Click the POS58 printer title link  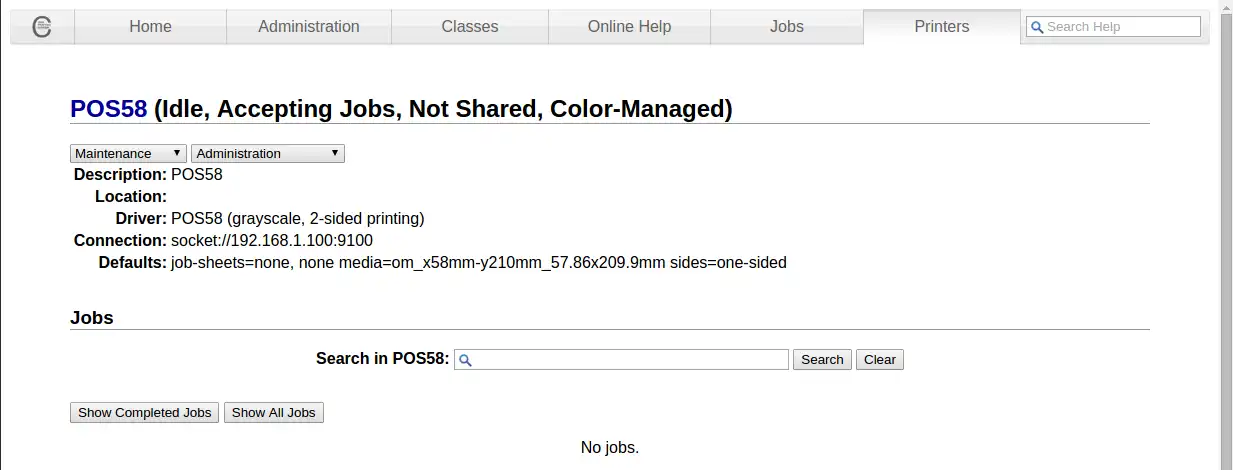[x=109, y=109]
